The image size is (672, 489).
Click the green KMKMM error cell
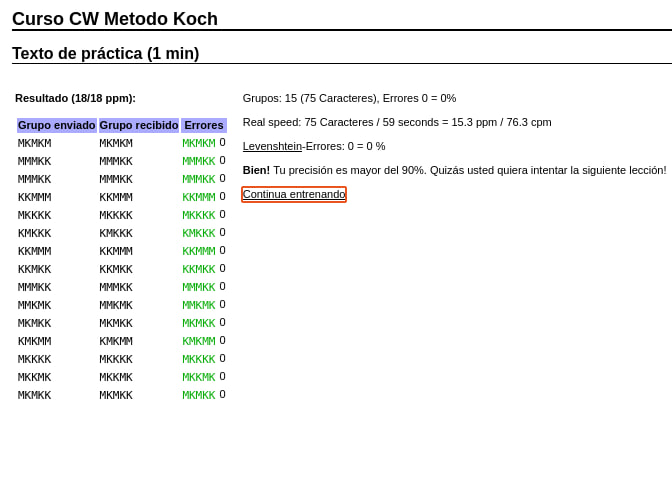199,341
